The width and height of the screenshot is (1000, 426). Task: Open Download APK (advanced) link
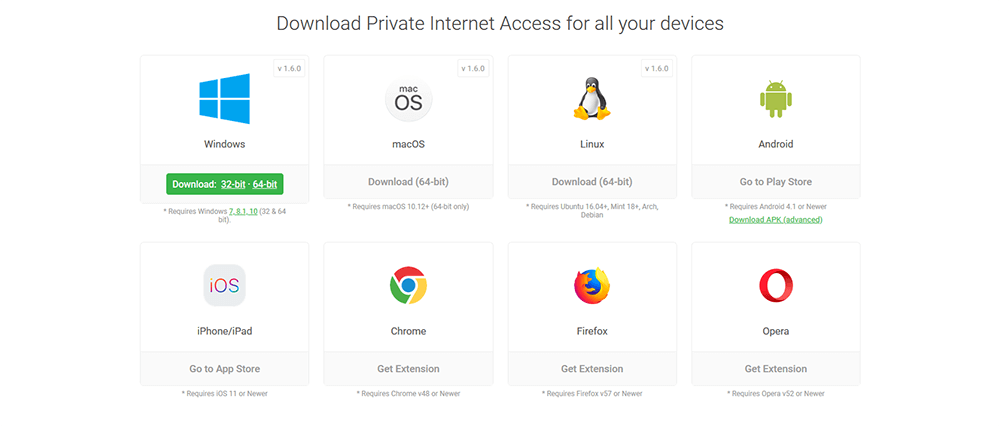click(776, 219)
